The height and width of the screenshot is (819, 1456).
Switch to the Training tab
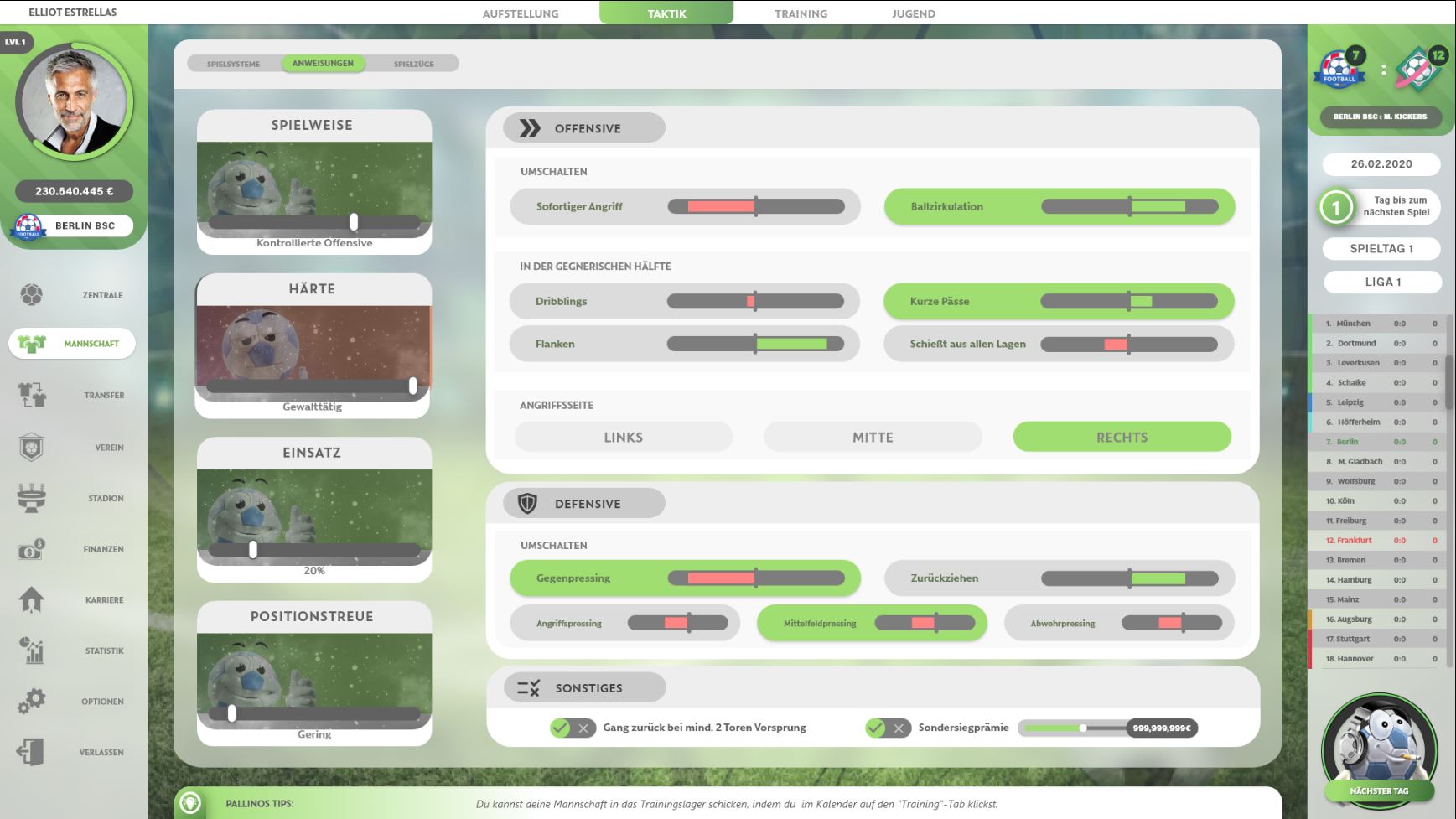(x=800, y=13)
